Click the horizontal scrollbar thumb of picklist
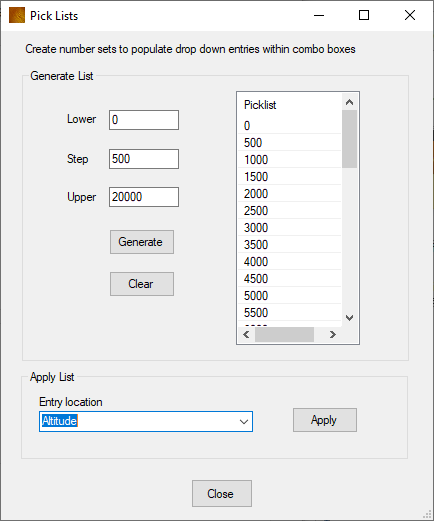 (x=284, y=334)
